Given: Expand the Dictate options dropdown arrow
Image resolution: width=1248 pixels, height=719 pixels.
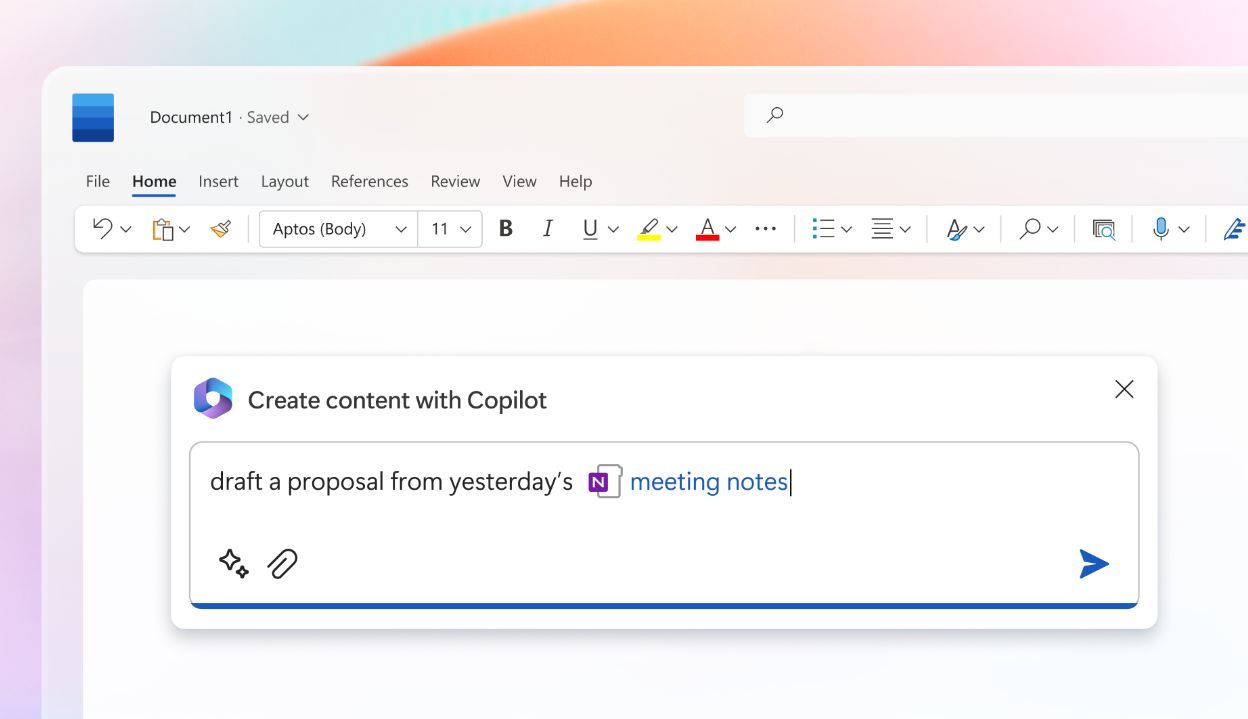Looking at the screenshot, I should point(1184,230).
